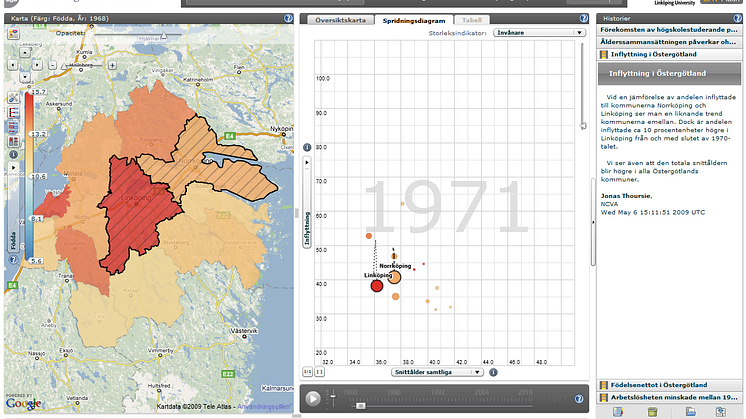Open help for the Historier panel

(737, 18)
